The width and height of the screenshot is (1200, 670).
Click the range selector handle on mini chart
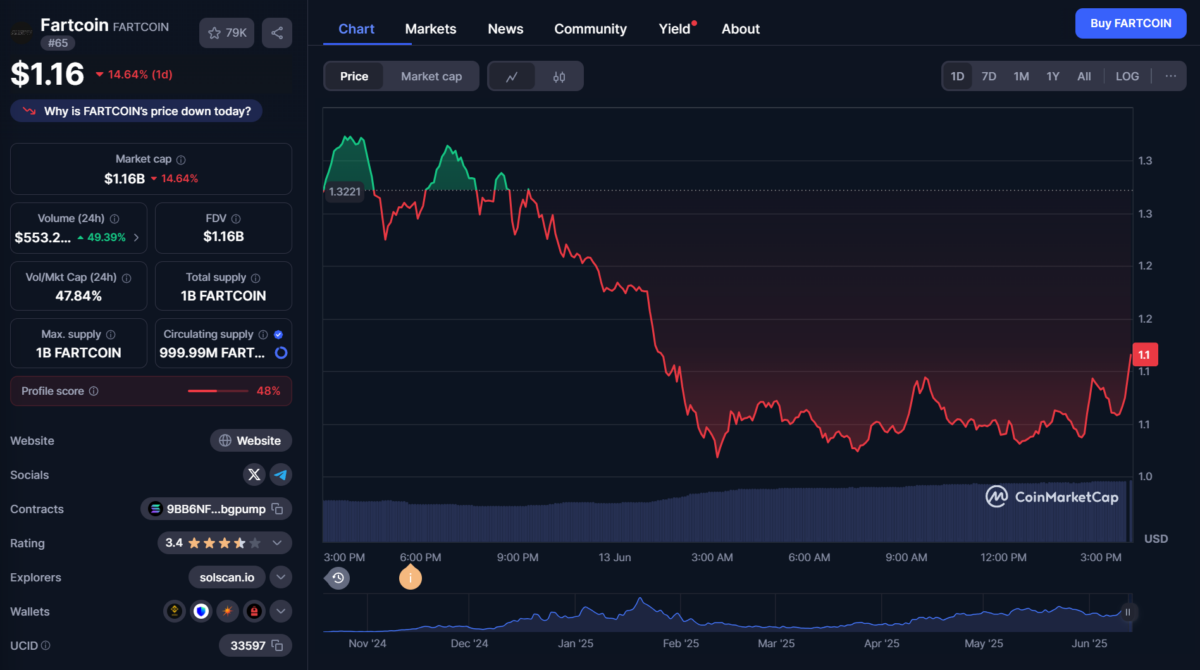[x=1127, y=612]
